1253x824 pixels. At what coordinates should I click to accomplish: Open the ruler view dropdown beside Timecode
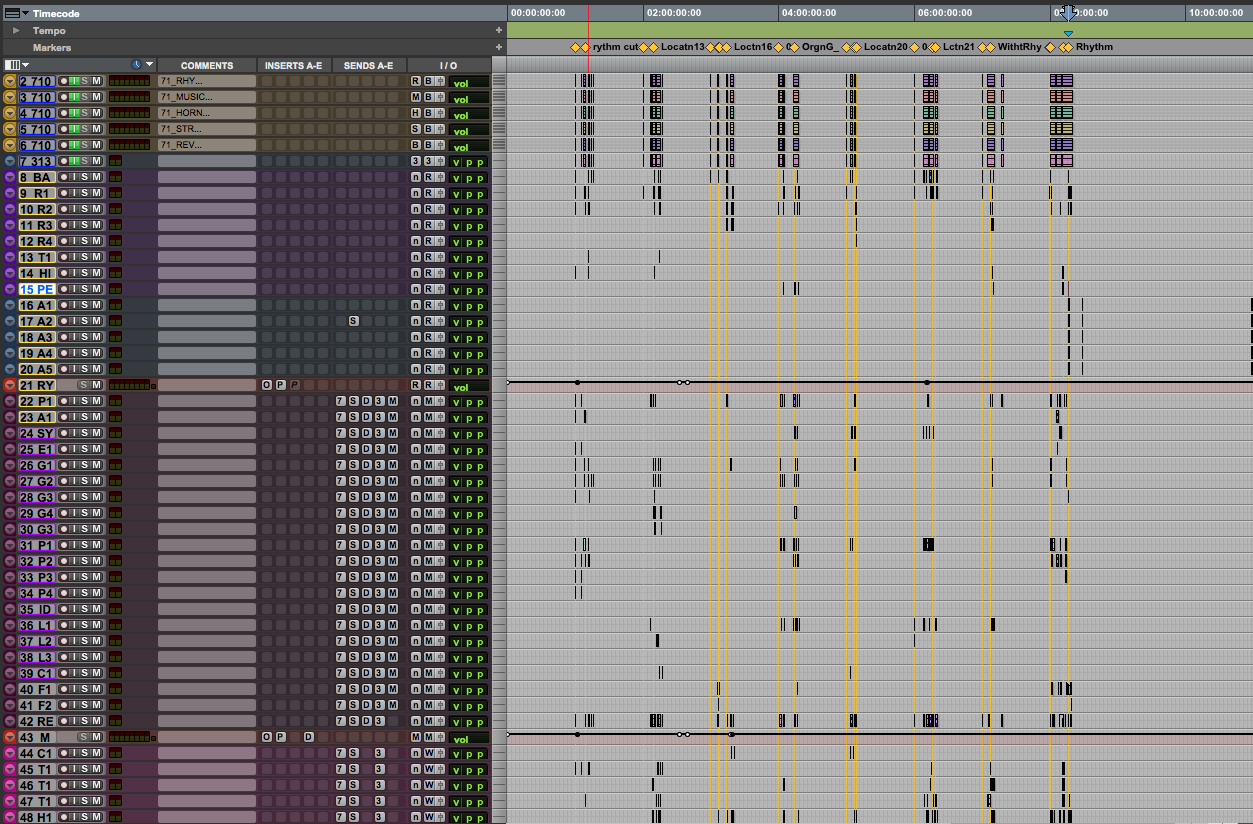25,13
